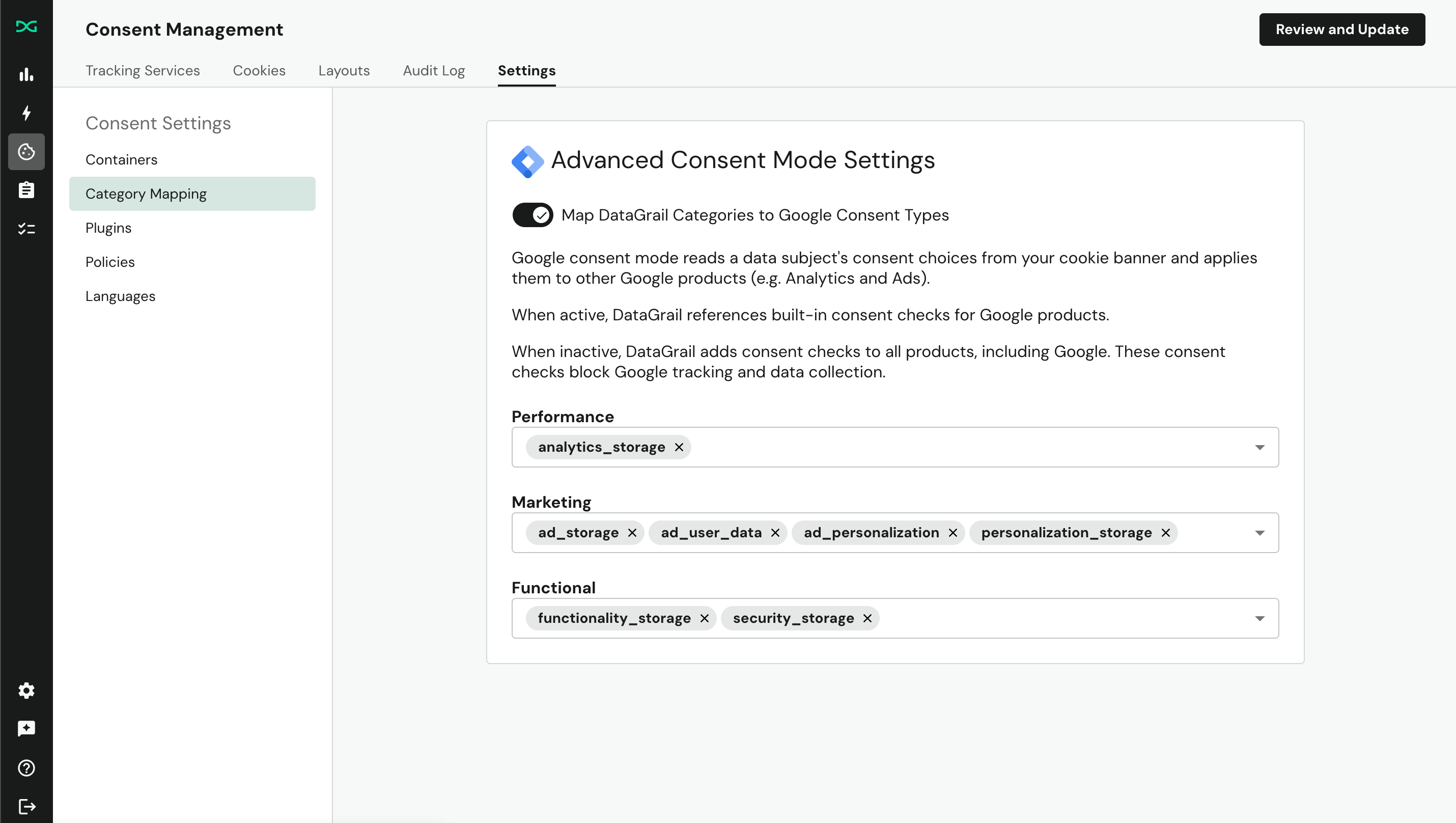The width and height of the screenshot is (1456, 823).
Task: Expand the Performance consent types dropdown
Action: (x=1259, y=447)
